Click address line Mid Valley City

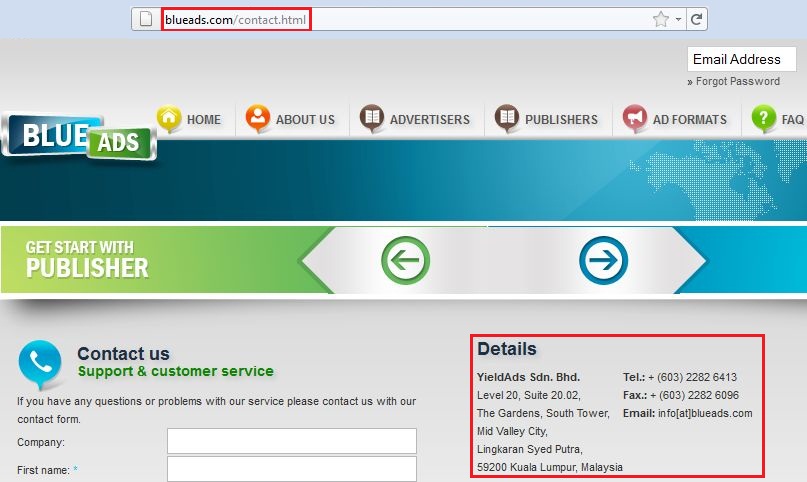coord(513,431)
